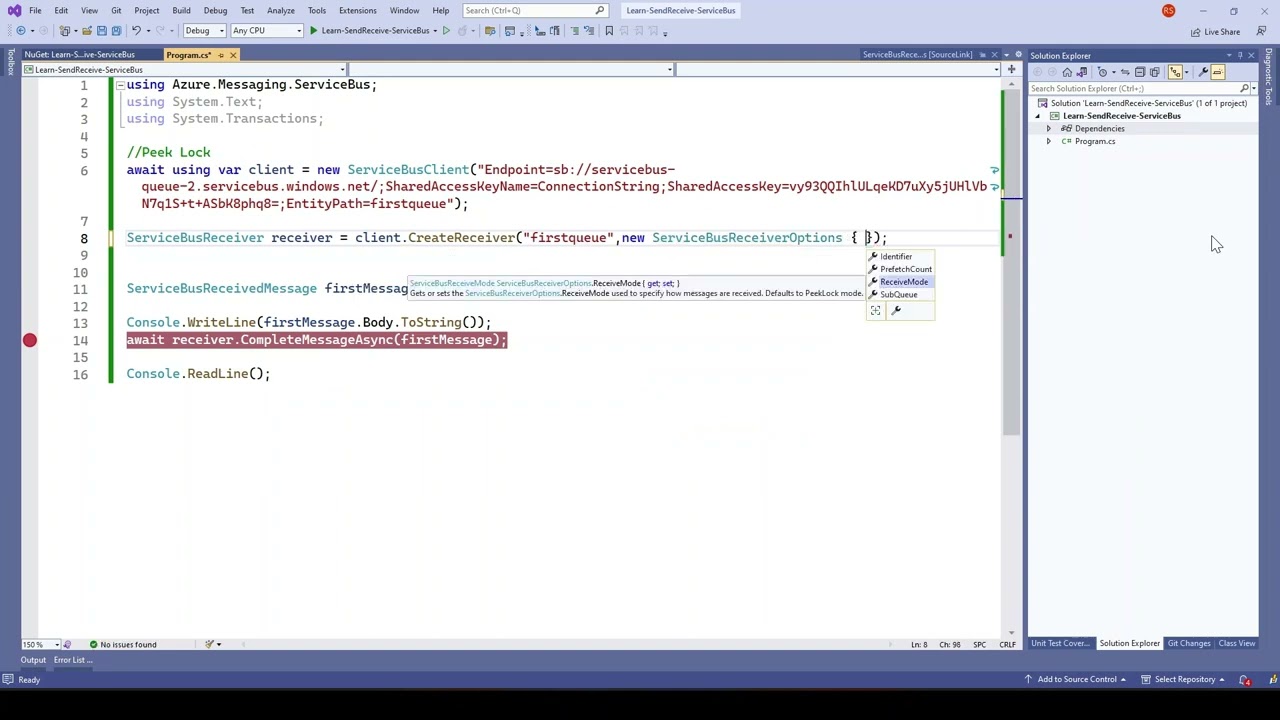Open the Output panel tab

click(33, 660)
